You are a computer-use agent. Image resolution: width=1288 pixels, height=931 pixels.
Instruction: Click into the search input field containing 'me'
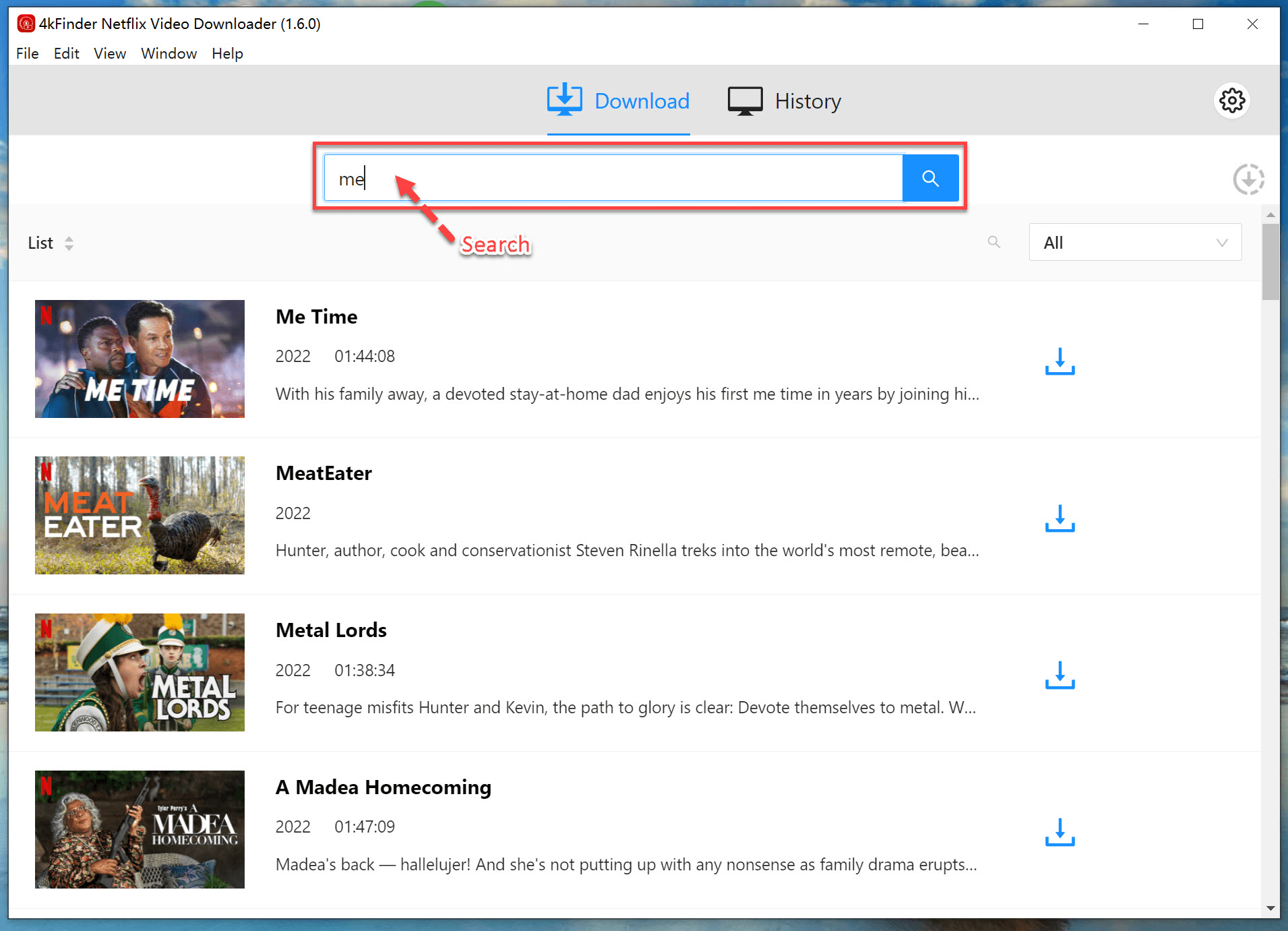[613, 178]
